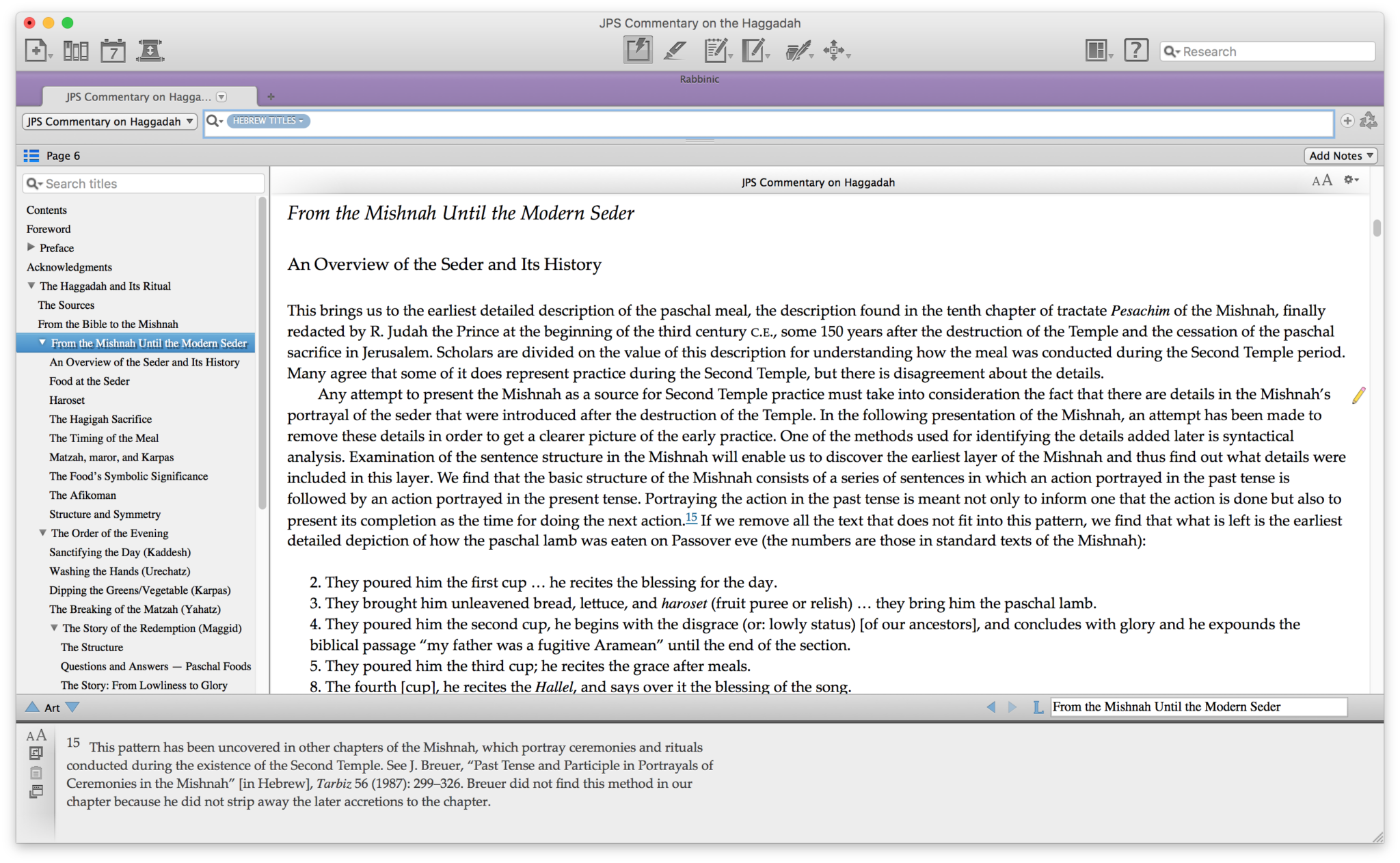This screenshot has height=863, width=1400.
Task: Expand the Preface tree item
Action: coord(31,247)
